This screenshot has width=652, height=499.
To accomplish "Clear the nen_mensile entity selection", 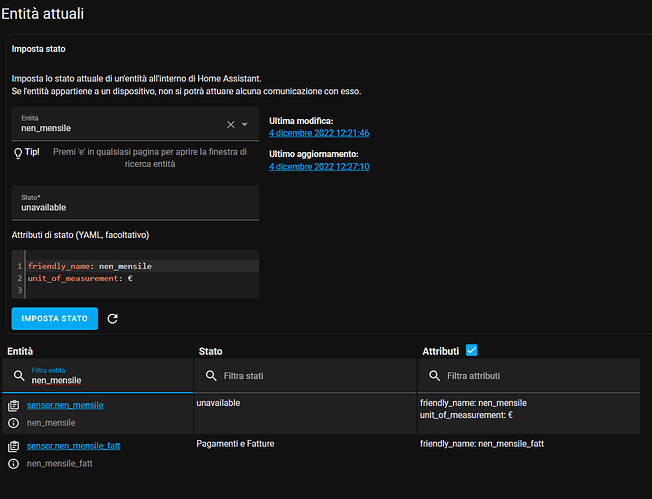I will coord(230,125).
